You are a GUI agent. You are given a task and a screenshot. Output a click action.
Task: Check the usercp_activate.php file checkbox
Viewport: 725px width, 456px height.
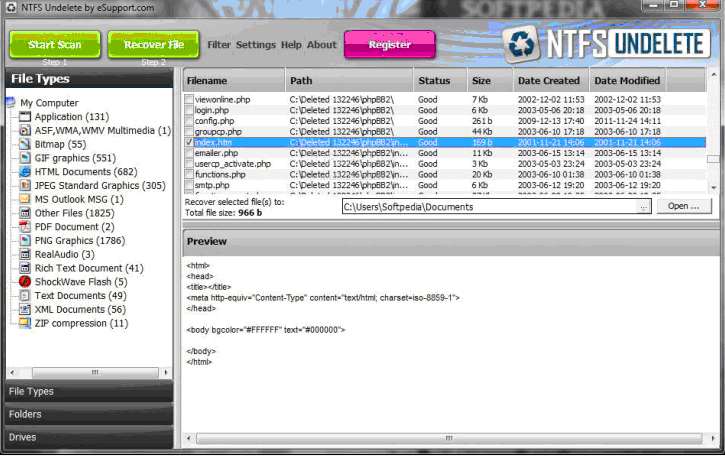[189, 163]
